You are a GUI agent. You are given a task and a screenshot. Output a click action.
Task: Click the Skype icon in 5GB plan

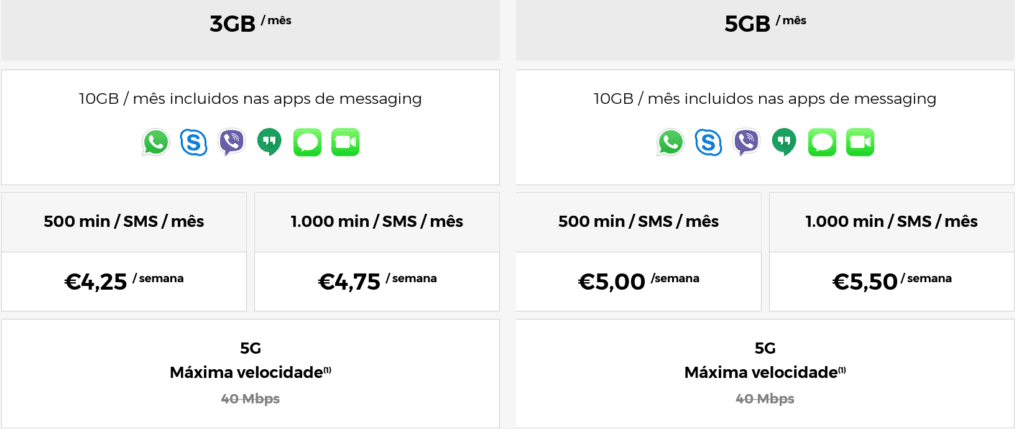tap(708, 142)
